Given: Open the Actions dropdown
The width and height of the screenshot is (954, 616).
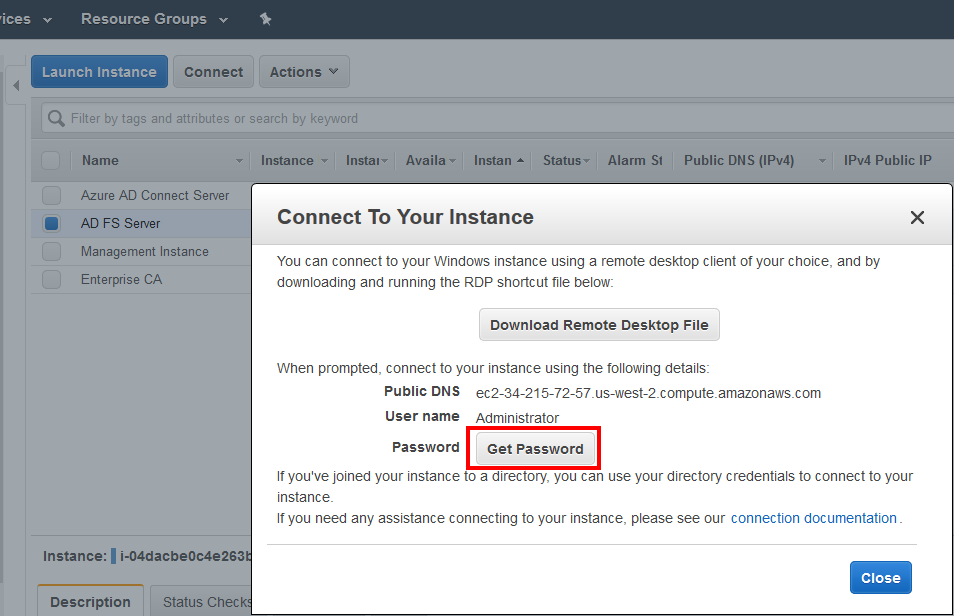Looking at the screenshot, I should [304, 71].
